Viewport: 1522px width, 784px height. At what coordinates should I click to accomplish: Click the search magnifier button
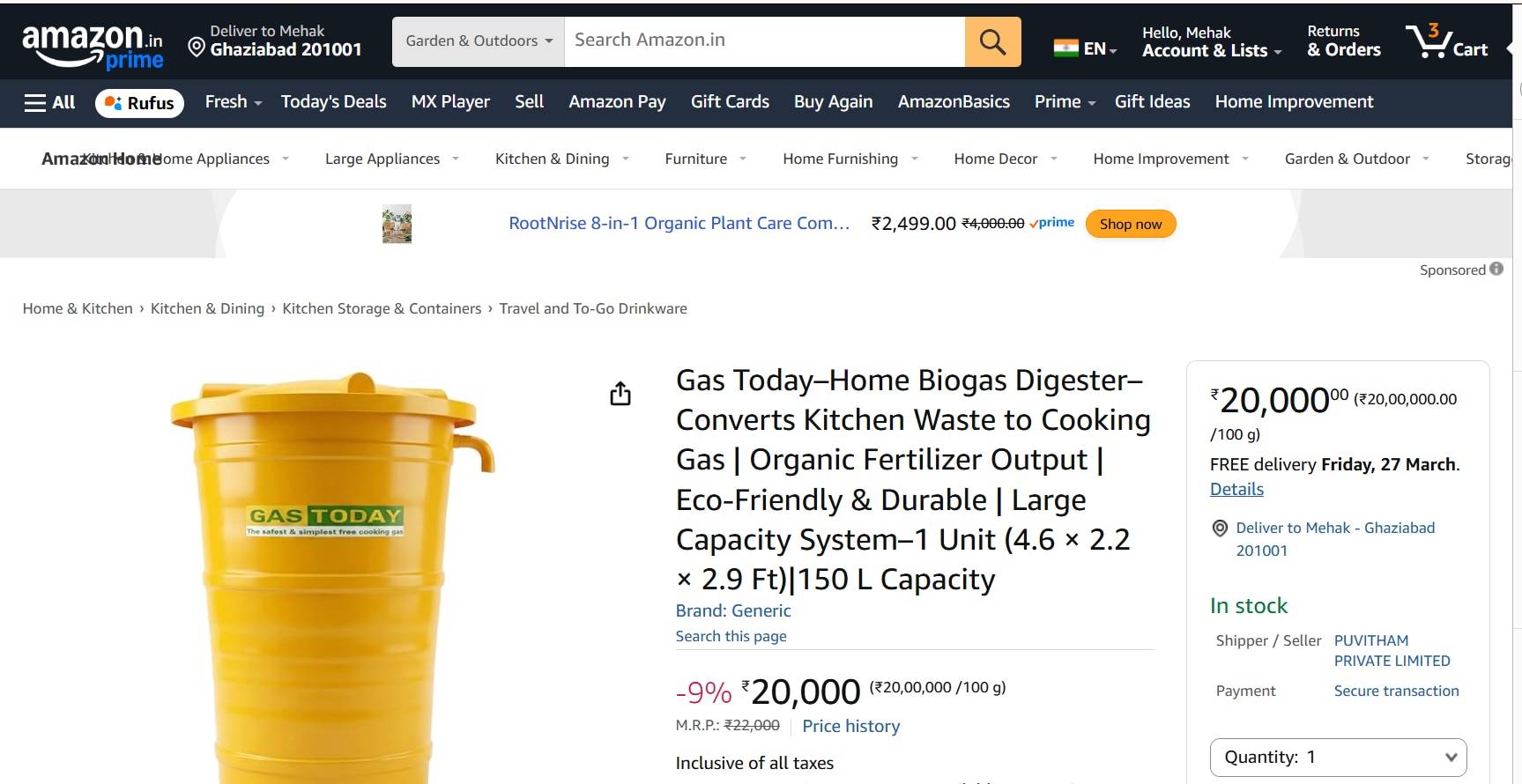992,41
